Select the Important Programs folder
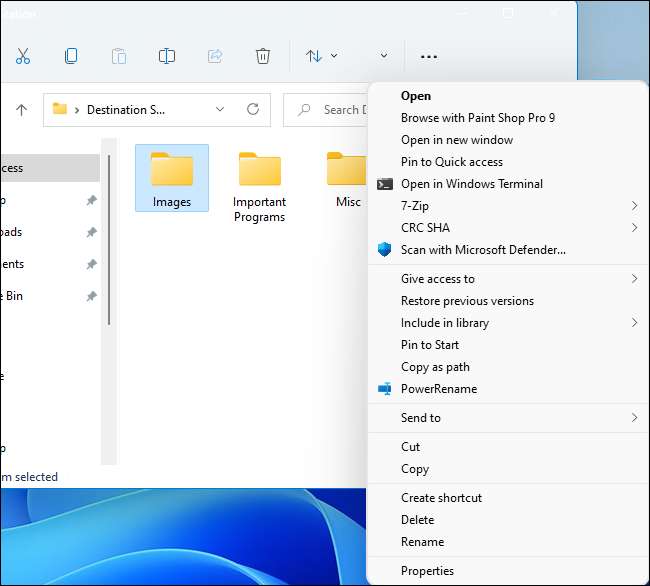The width and height of the screenshot is (650, 586). (x=259, y=186)
